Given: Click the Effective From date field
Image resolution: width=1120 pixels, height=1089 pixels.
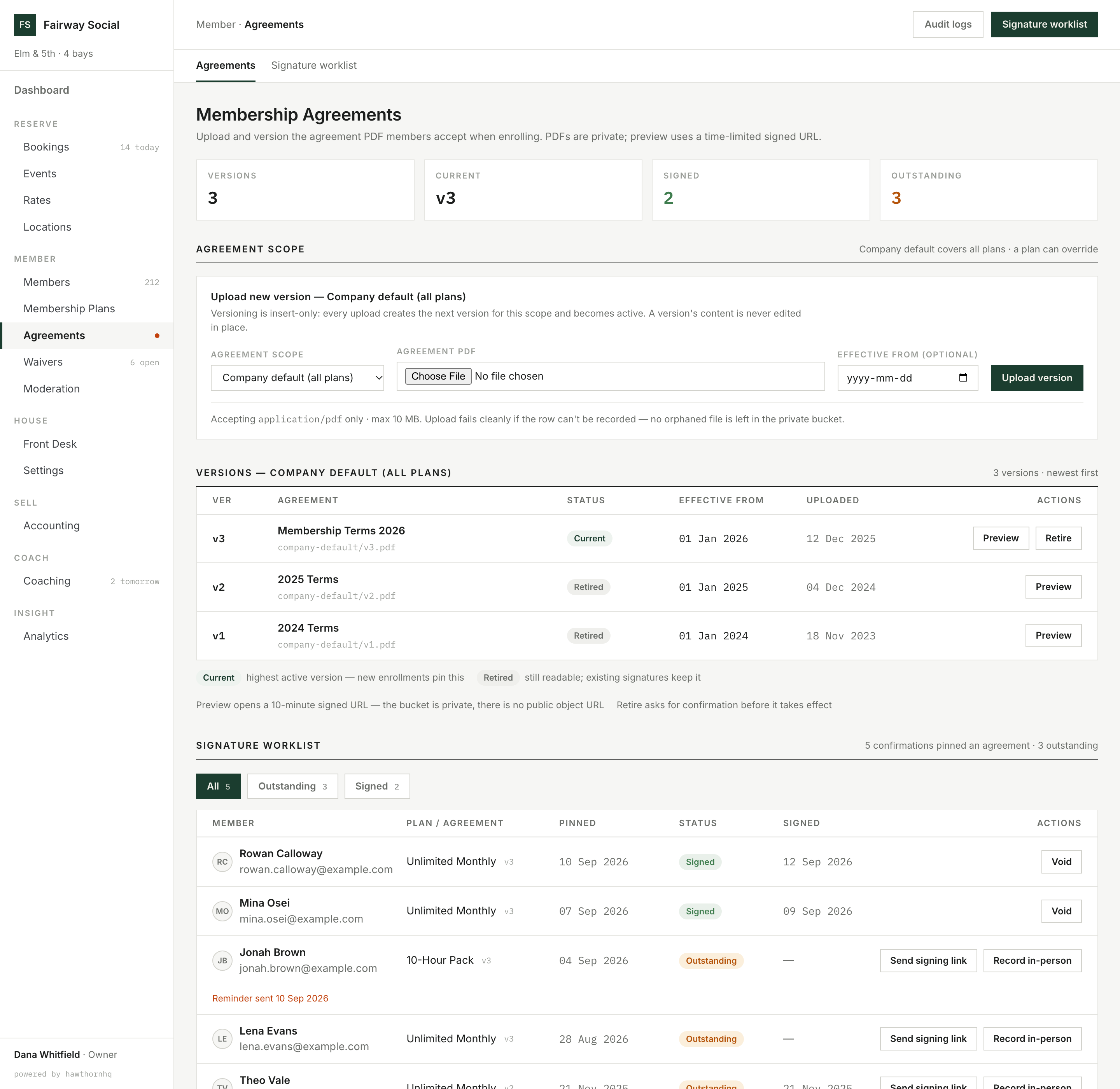Looking at the screenshot, I should pyautogui.click(x=907, y=378).
